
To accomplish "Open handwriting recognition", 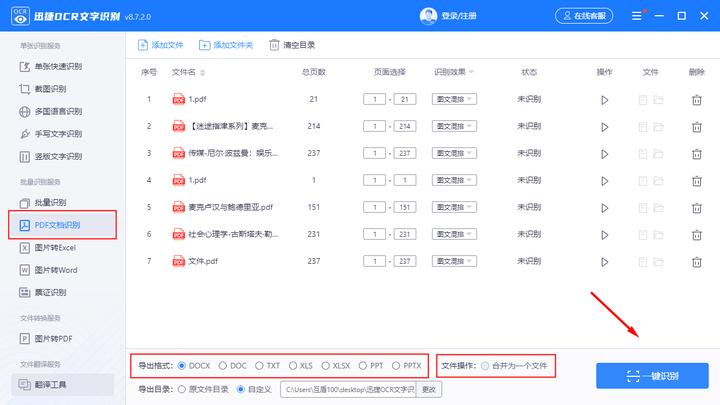I will pos(51,134).
